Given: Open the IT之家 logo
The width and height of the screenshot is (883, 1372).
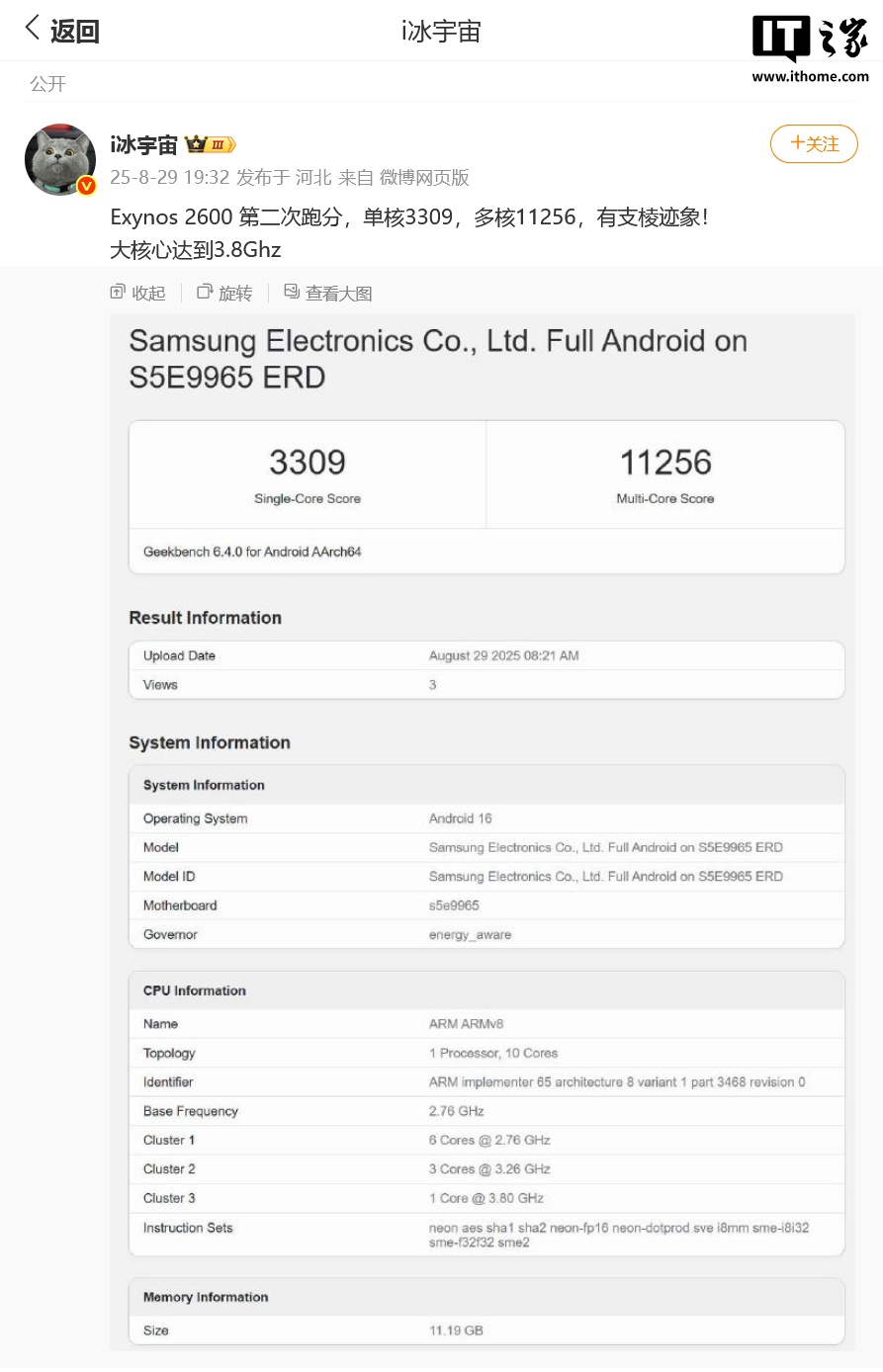Looking at the screenshot, I should pyautogui.click(x=810, y=39).
